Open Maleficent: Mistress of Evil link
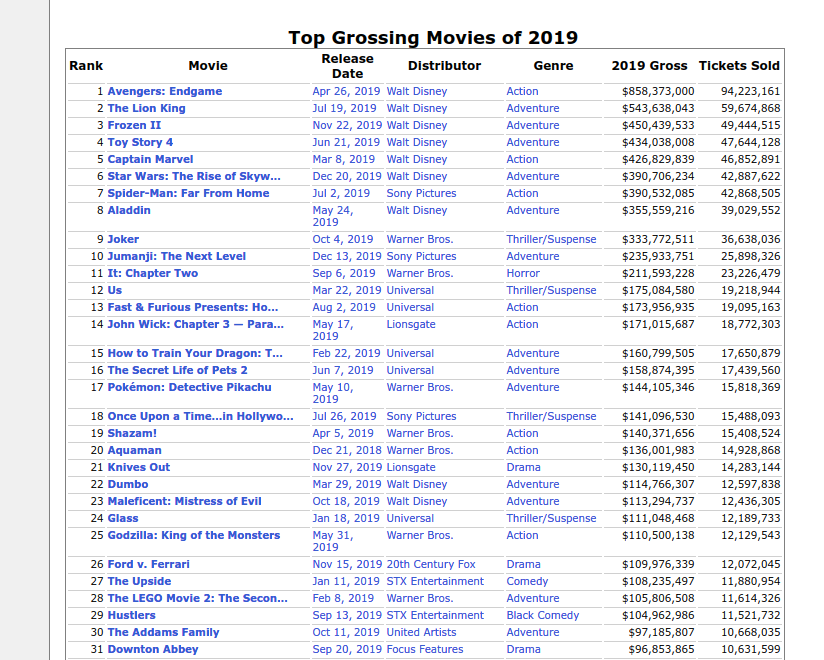The height and width of the screenshot is (660, 824). 184,501
